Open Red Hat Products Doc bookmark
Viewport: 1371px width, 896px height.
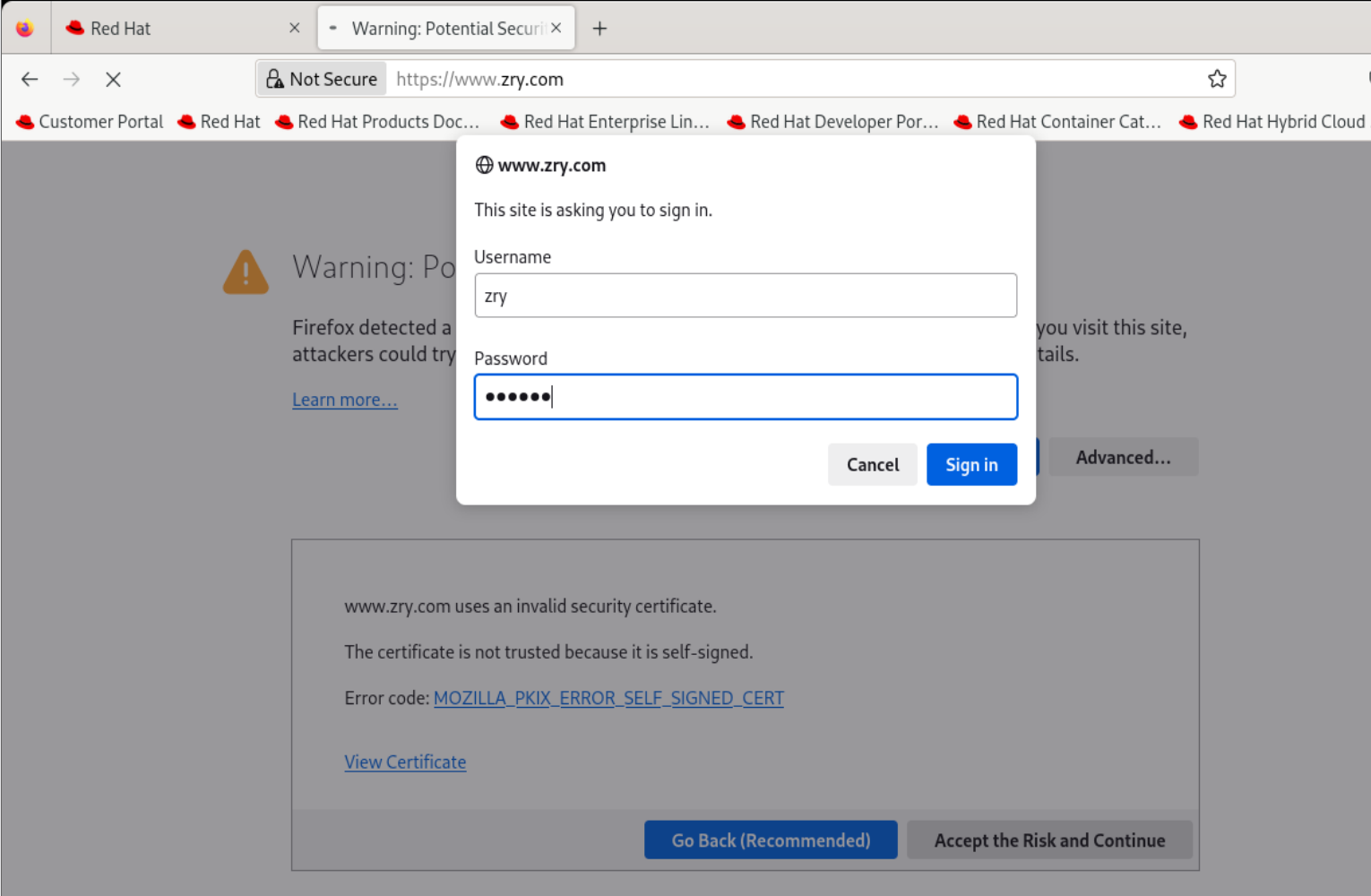click(377, 122)
